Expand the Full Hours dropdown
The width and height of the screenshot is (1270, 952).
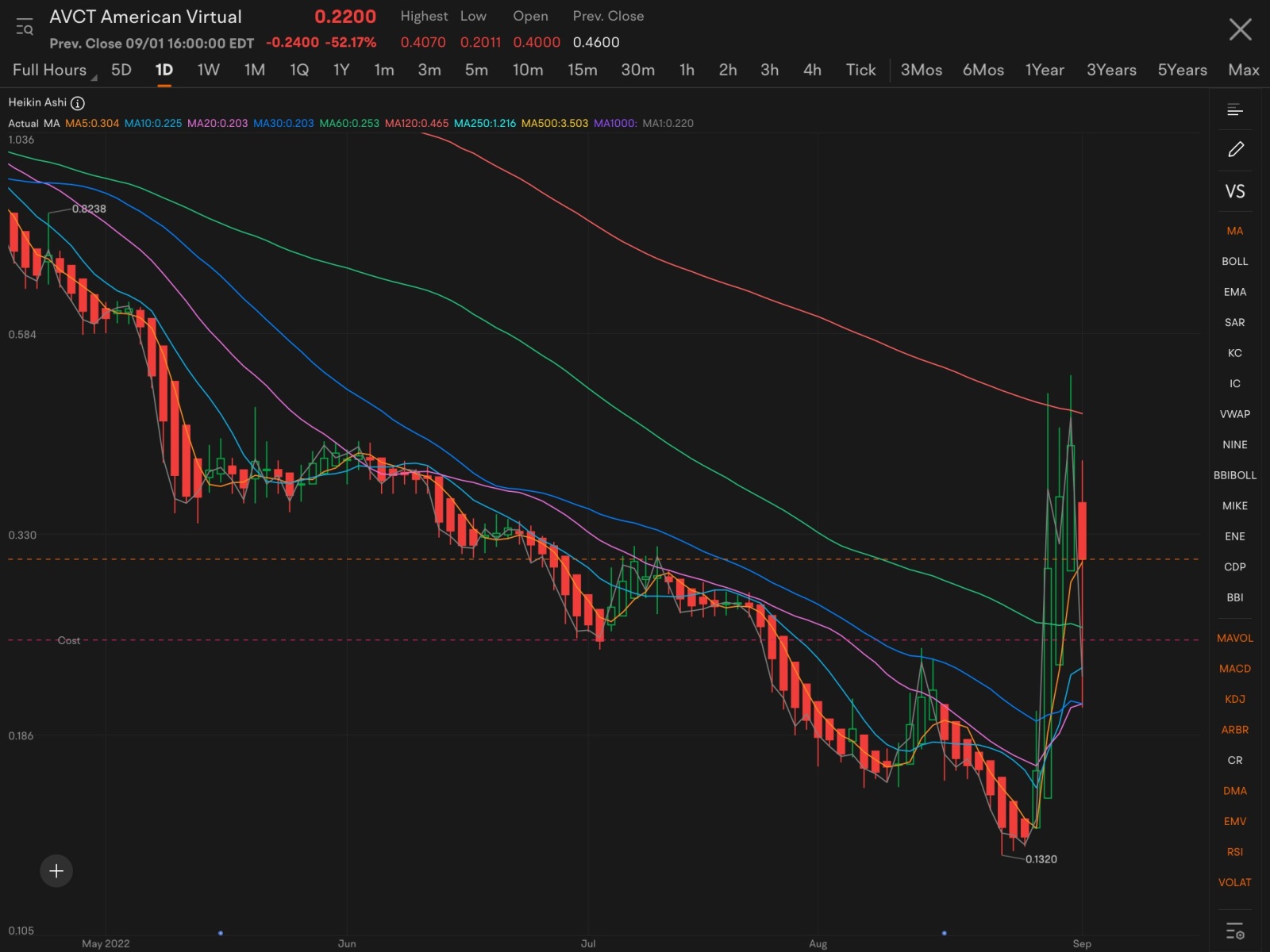coord(54,70)
